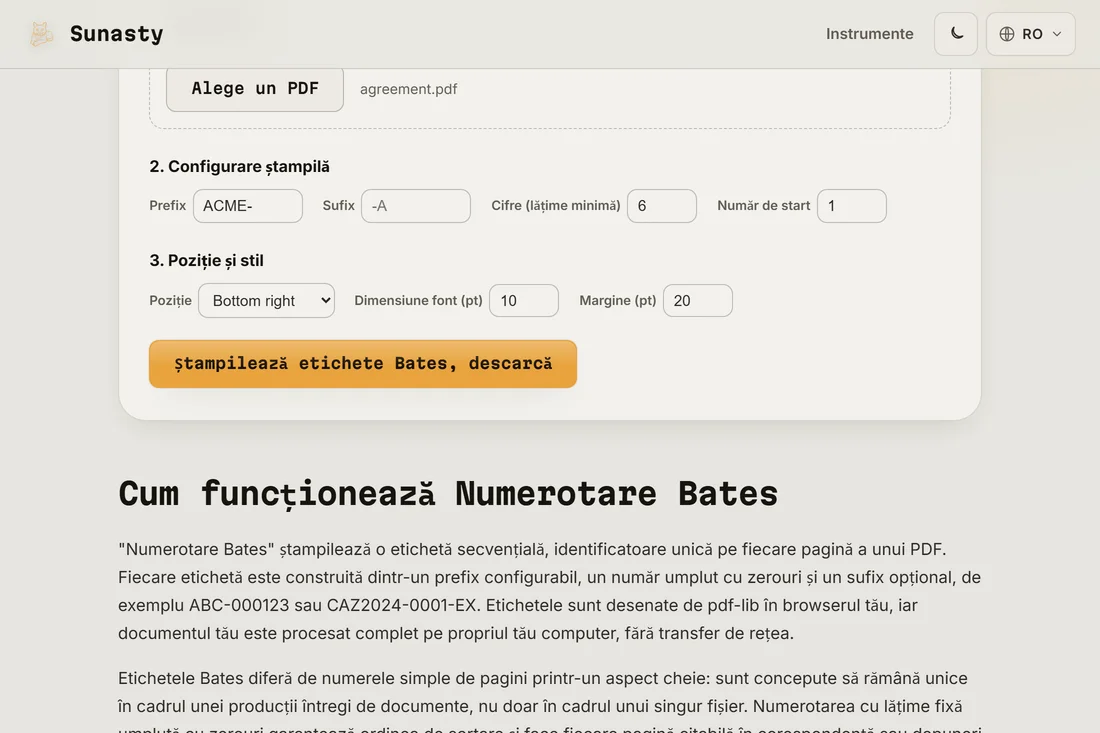Click the Margine (pt) label
The width and height of the screenshot is (1100, 733).
617,300
